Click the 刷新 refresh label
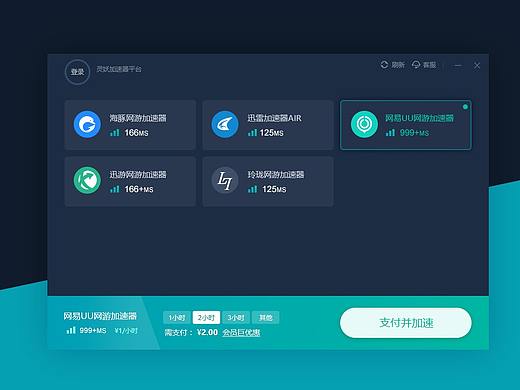 pyautogui.click(x=398, y=65)
